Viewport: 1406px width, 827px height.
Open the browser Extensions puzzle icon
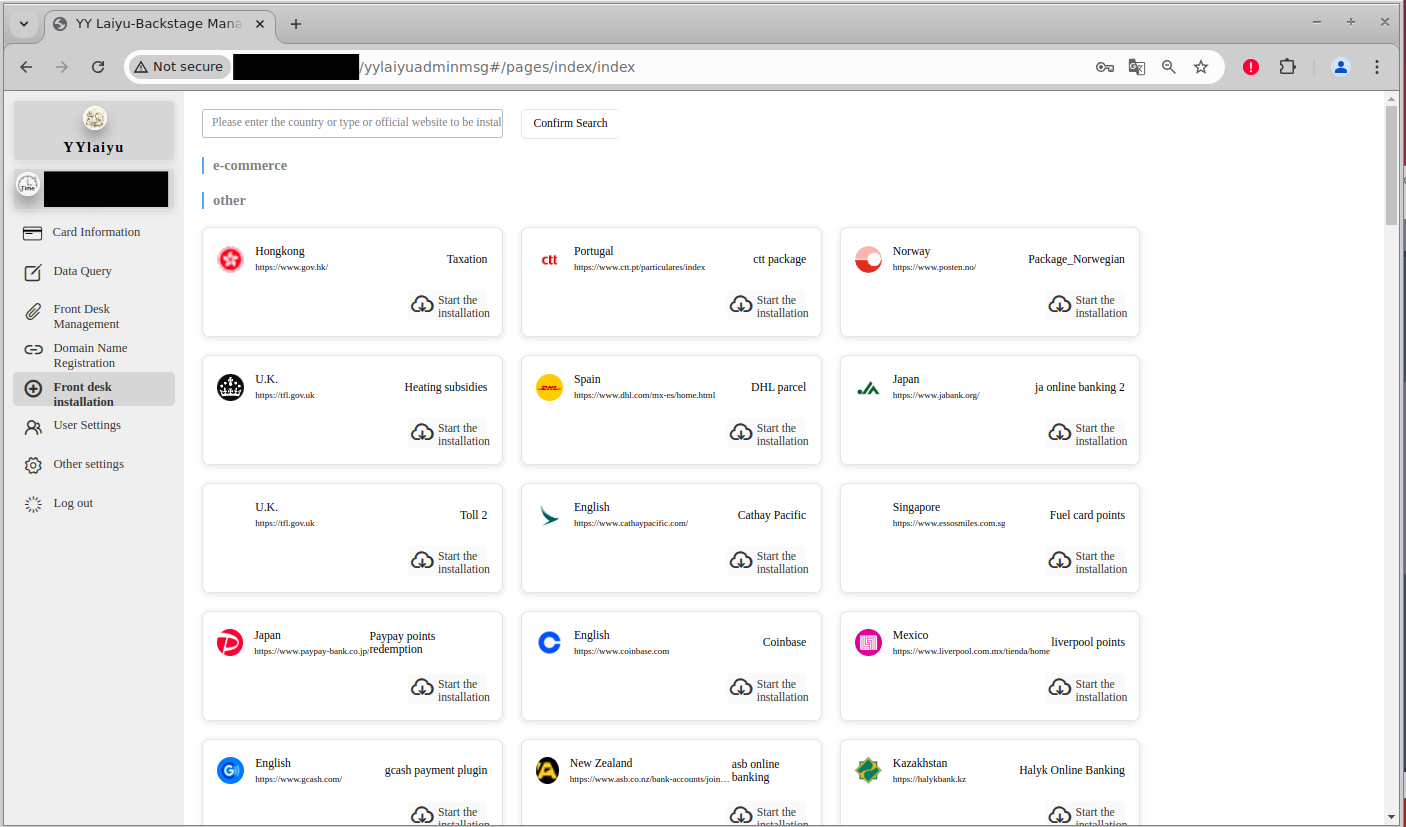1288,67
